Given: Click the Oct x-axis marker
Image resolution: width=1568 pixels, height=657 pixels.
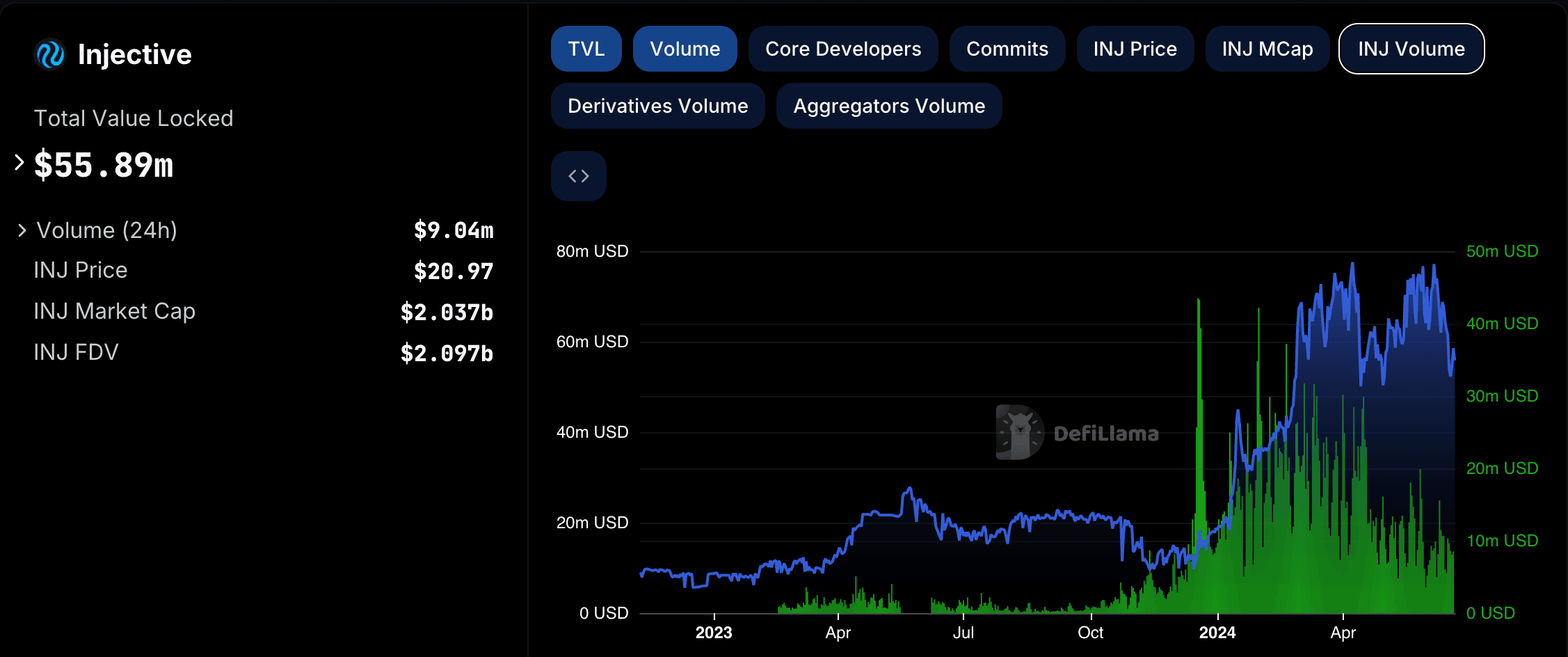Looking at the screenshot, I should pyautogui.click(x=1091, y=633).
